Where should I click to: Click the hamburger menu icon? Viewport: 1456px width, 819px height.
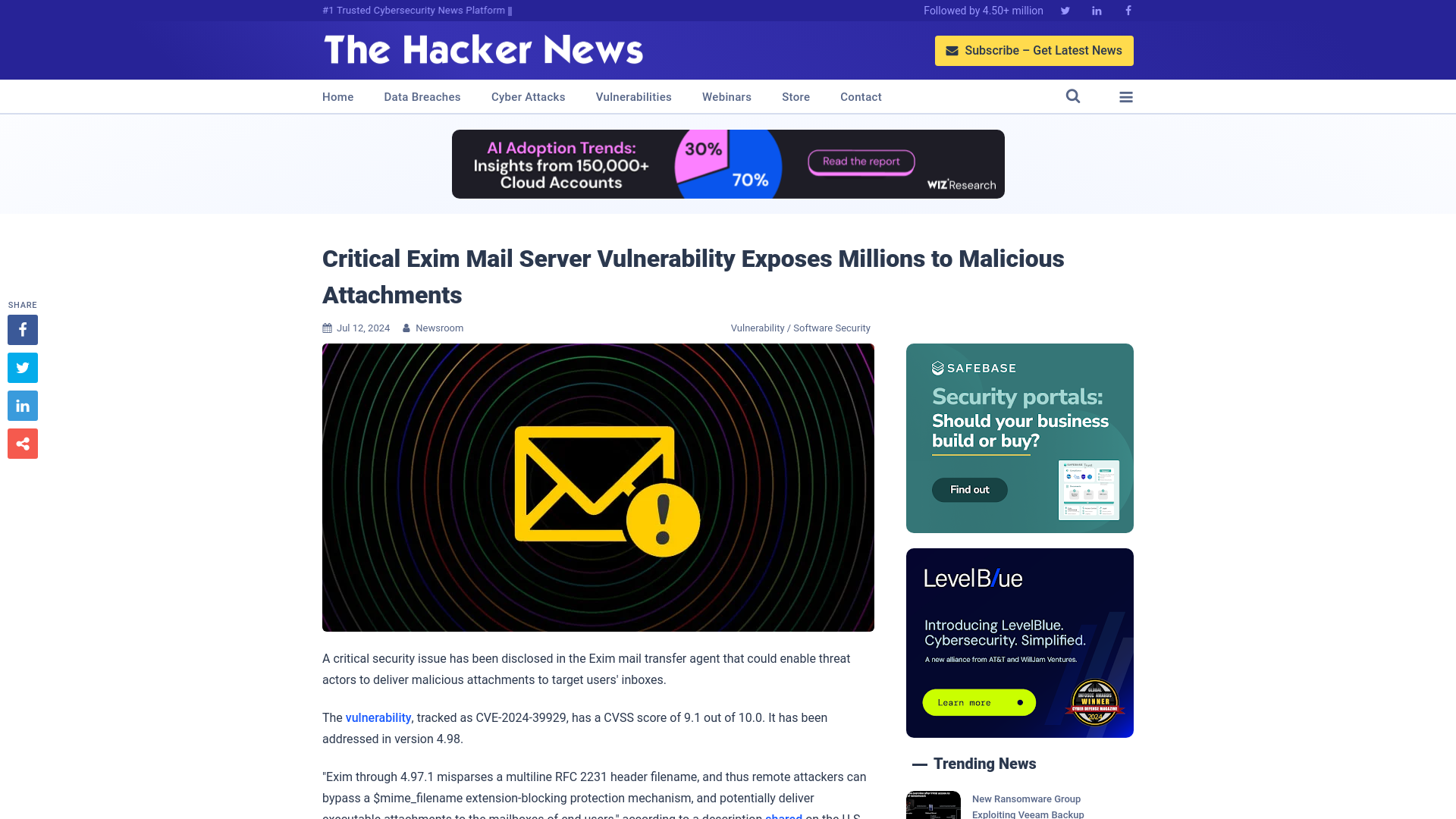tap(1126, 96)
